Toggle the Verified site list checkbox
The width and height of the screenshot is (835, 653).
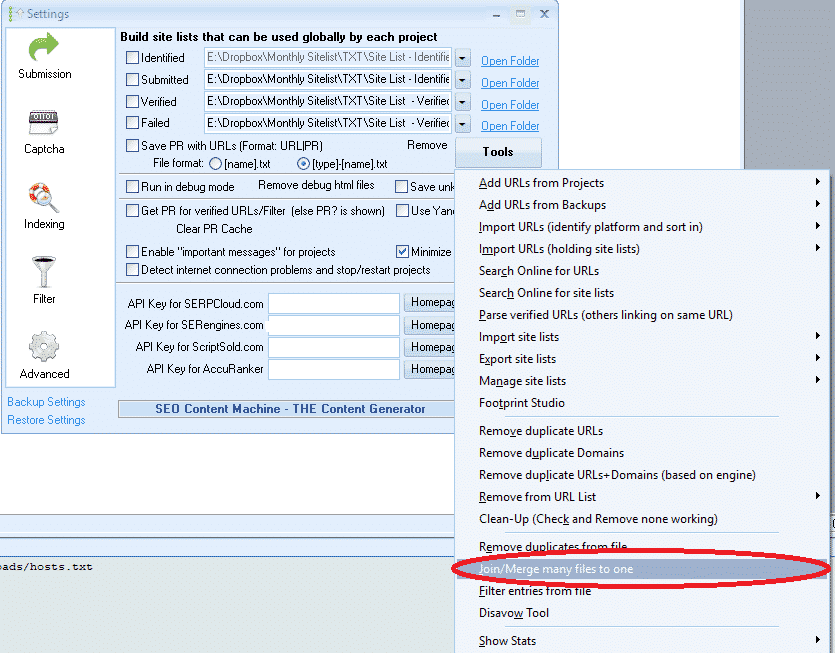[x=133, y=101]
